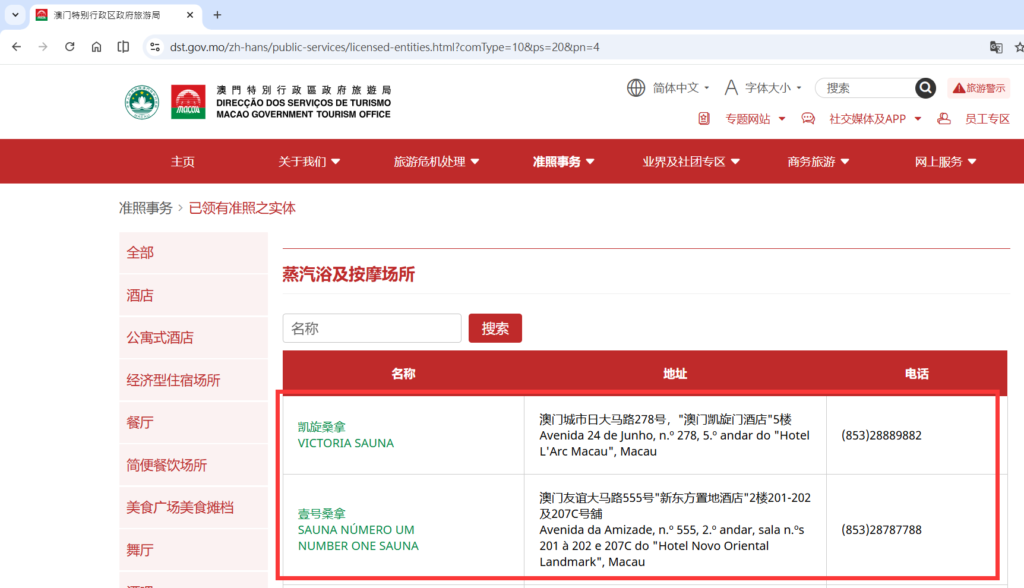The width and height of the screenshot is (1024, 588).
Task: Click the person icon beside 员工专区
Action: 943,118
